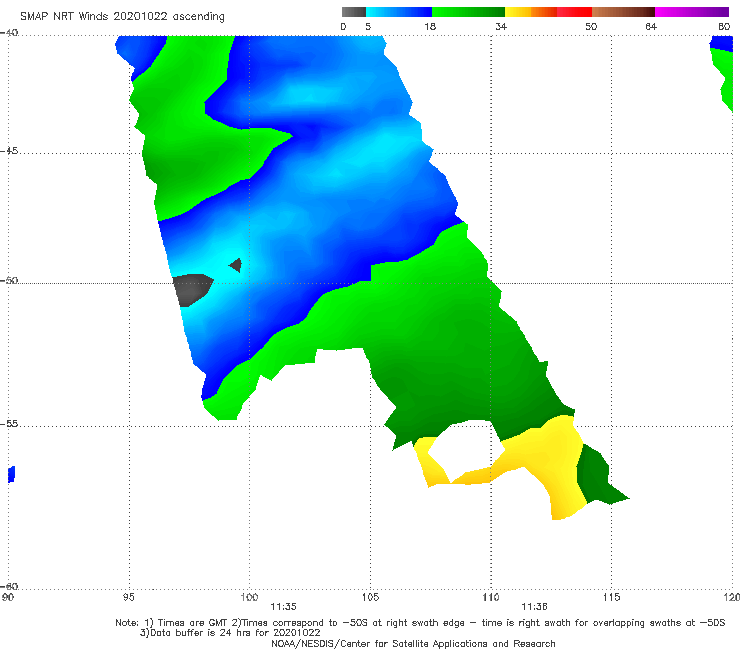Click the latitude label '-55'

point(9,424)
